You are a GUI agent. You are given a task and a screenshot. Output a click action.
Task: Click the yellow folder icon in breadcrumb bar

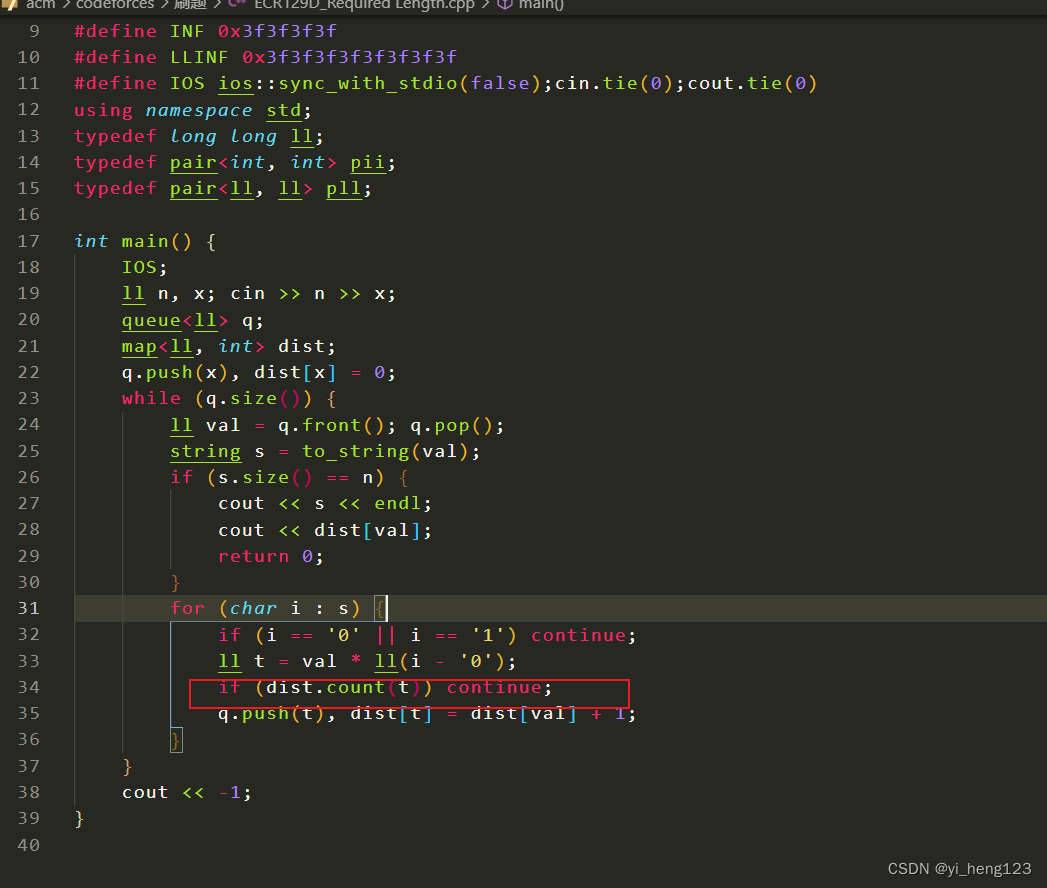(8, 5)
